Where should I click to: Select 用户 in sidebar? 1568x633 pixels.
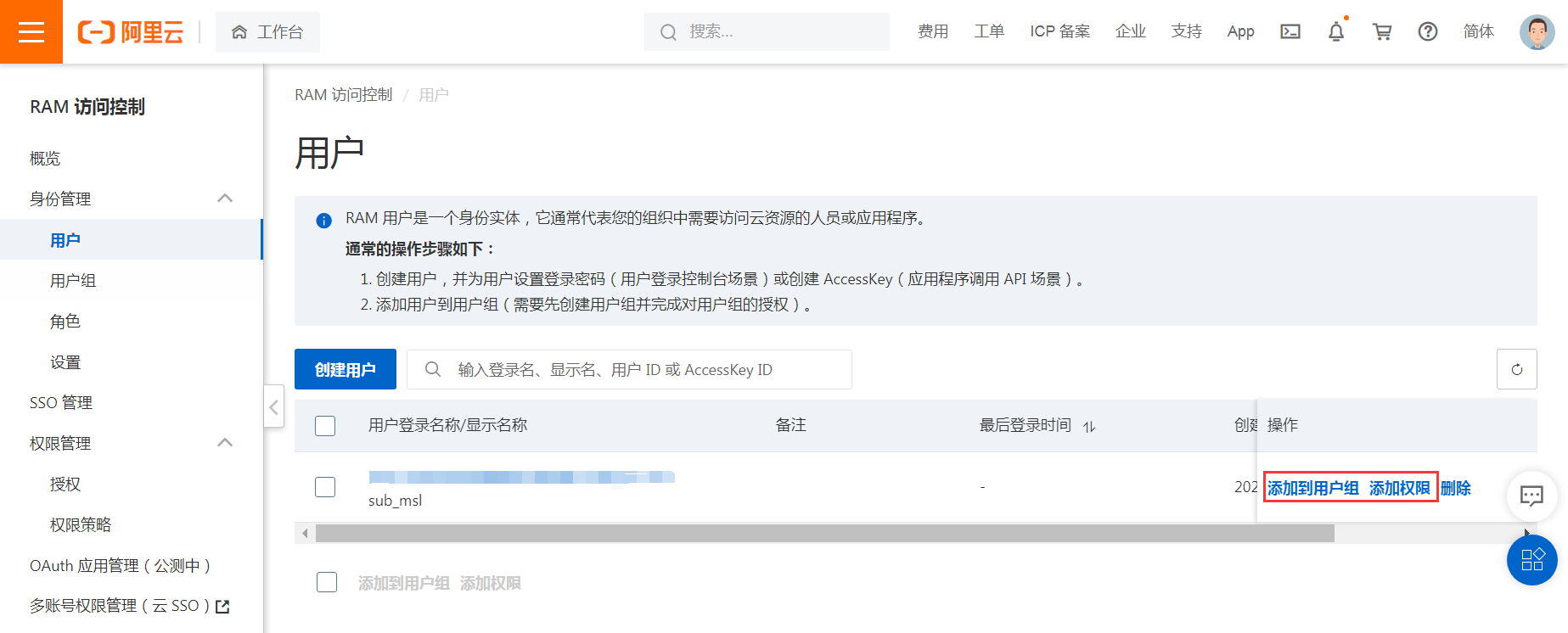click(132, 240)
